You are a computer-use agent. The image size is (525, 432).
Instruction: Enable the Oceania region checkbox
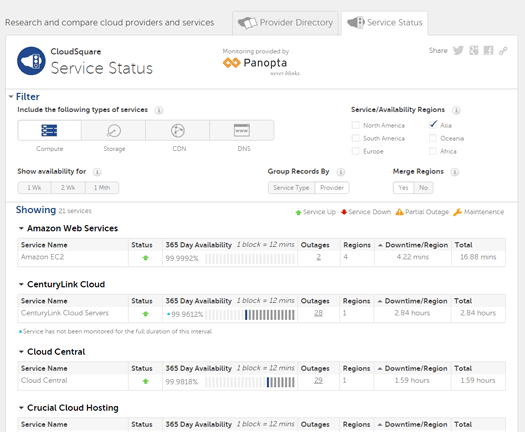pyautogui.click(x=433, y=138)
